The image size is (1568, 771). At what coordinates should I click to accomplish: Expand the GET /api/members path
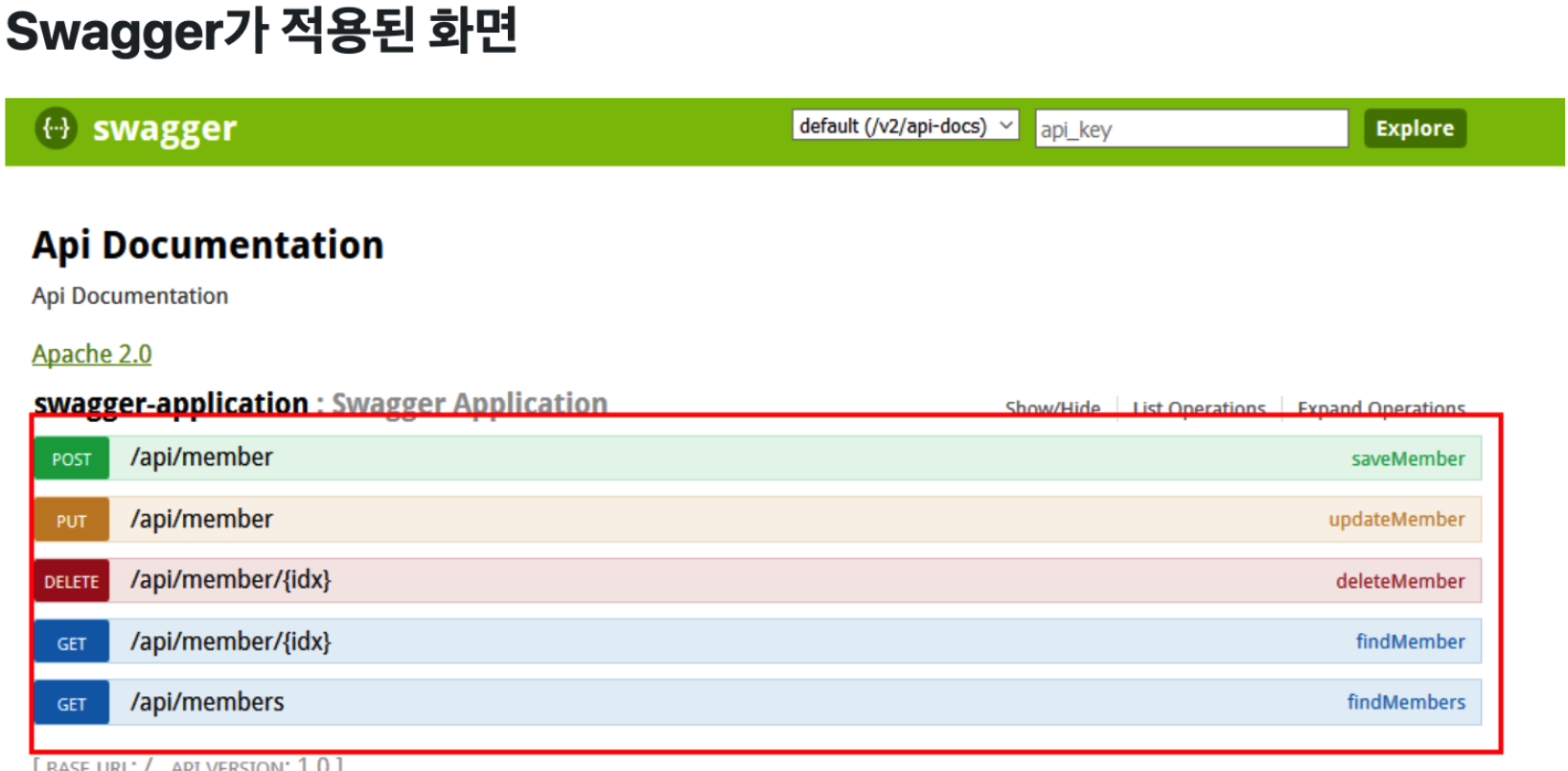click(x=207, y=702)
